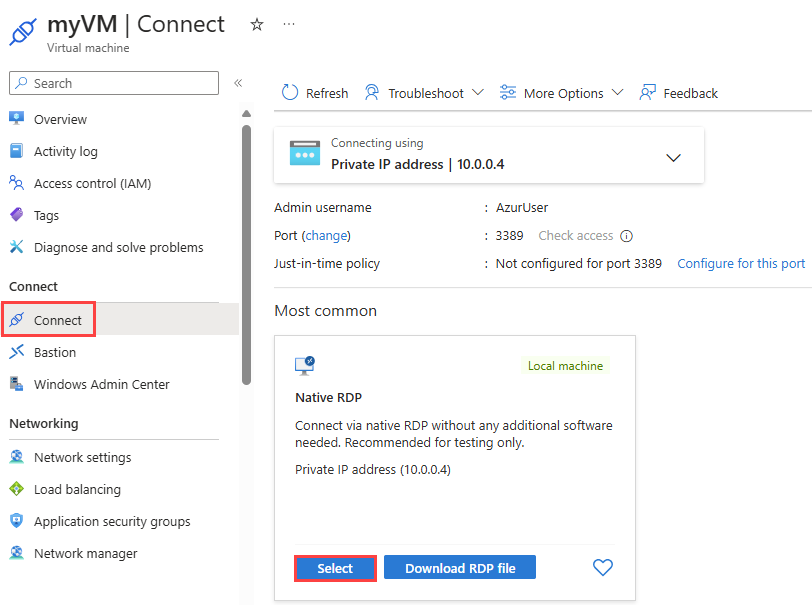
Task: Open the Overview page icon in sidebar
Action: [x=17, y=119]
